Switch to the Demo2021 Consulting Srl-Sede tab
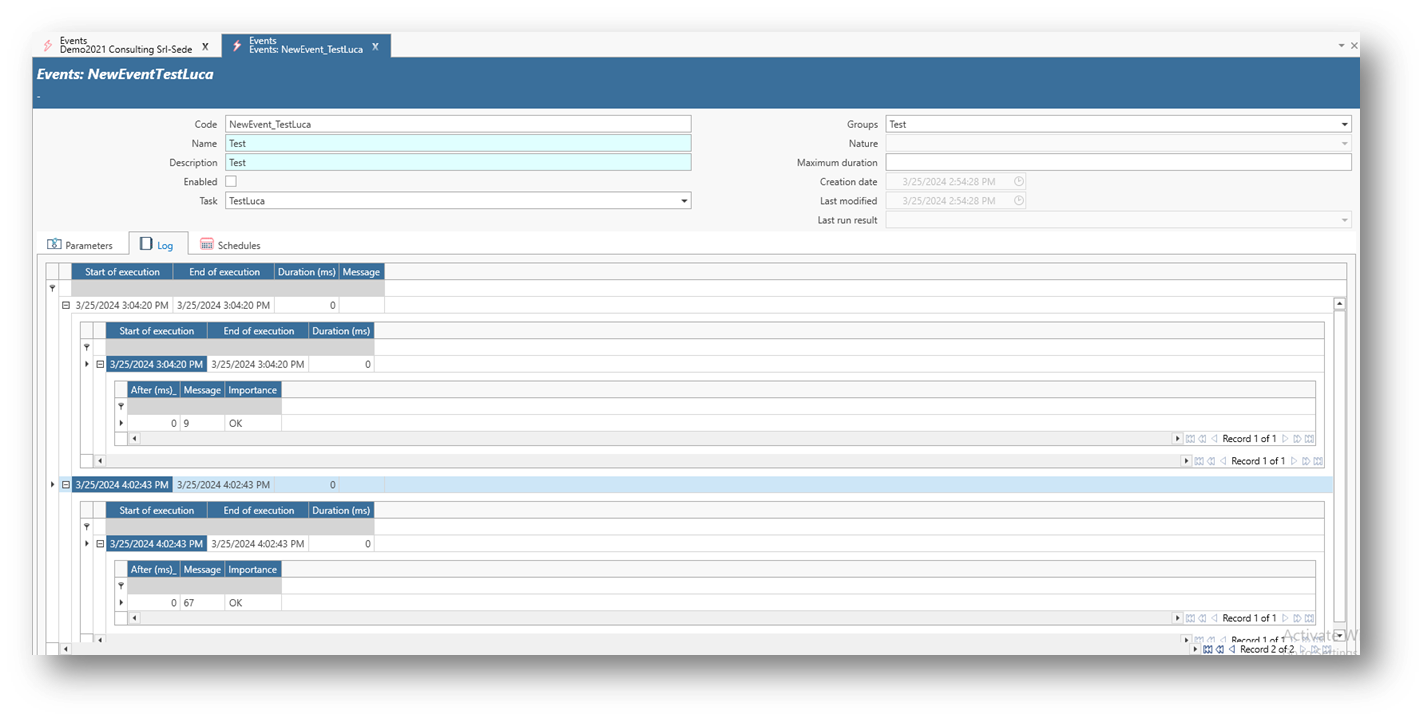 click(125, 46)
